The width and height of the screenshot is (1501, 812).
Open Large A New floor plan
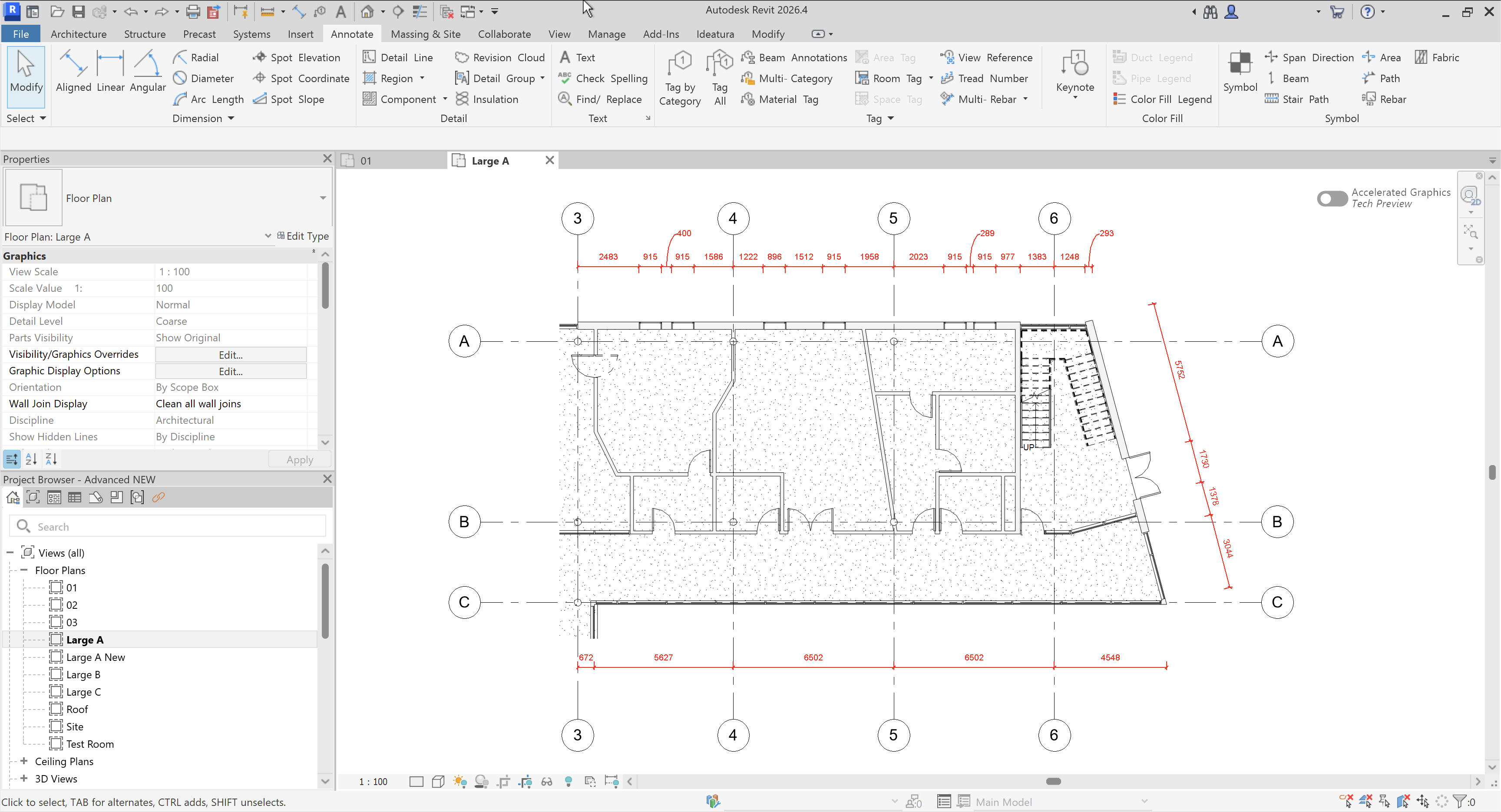96,657
